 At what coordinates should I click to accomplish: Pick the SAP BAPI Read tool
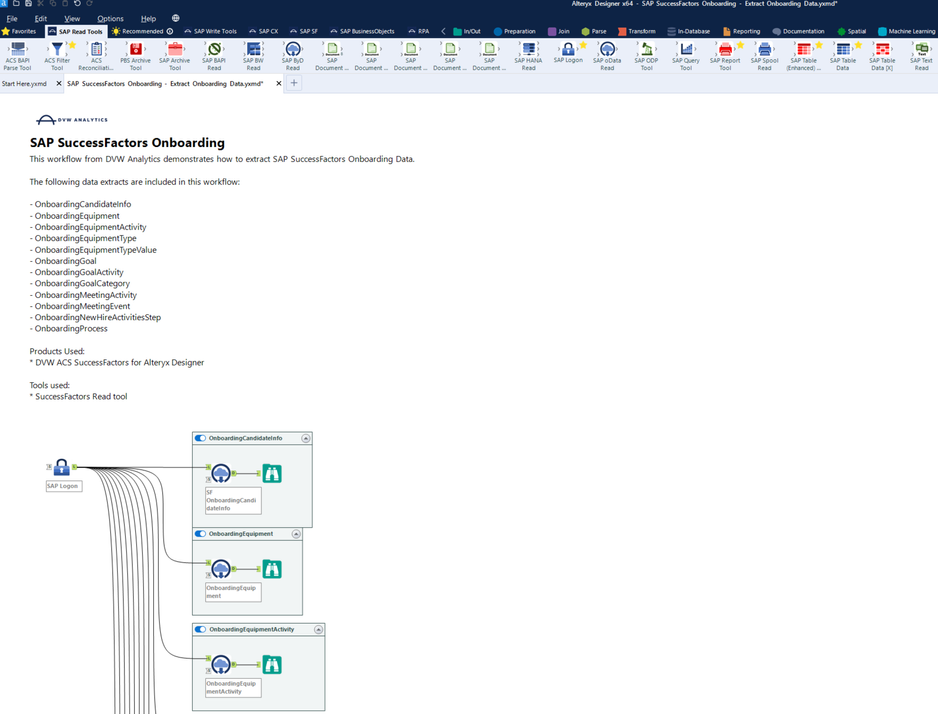(x=214, y=49)
